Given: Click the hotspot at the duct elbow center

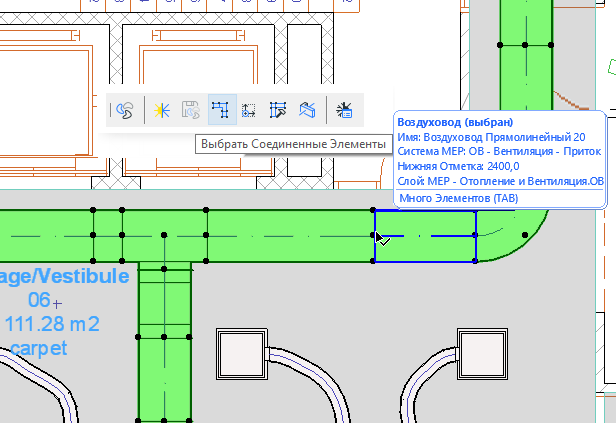Looking at the screenshot, I should tap(525, 235).
